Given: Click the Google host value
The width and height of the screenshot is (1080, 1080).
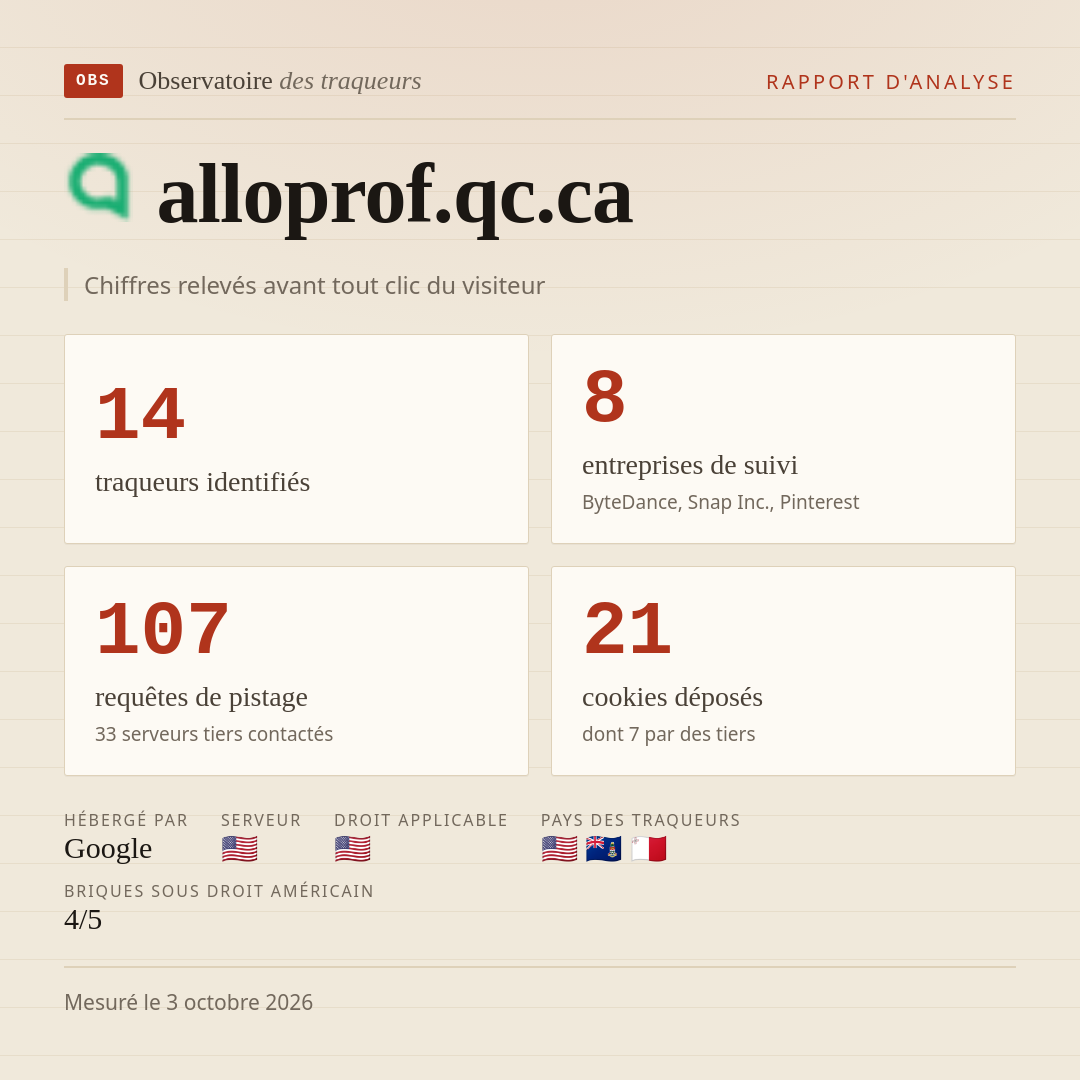Looking at the screenshot, I should tap(108, 849).
